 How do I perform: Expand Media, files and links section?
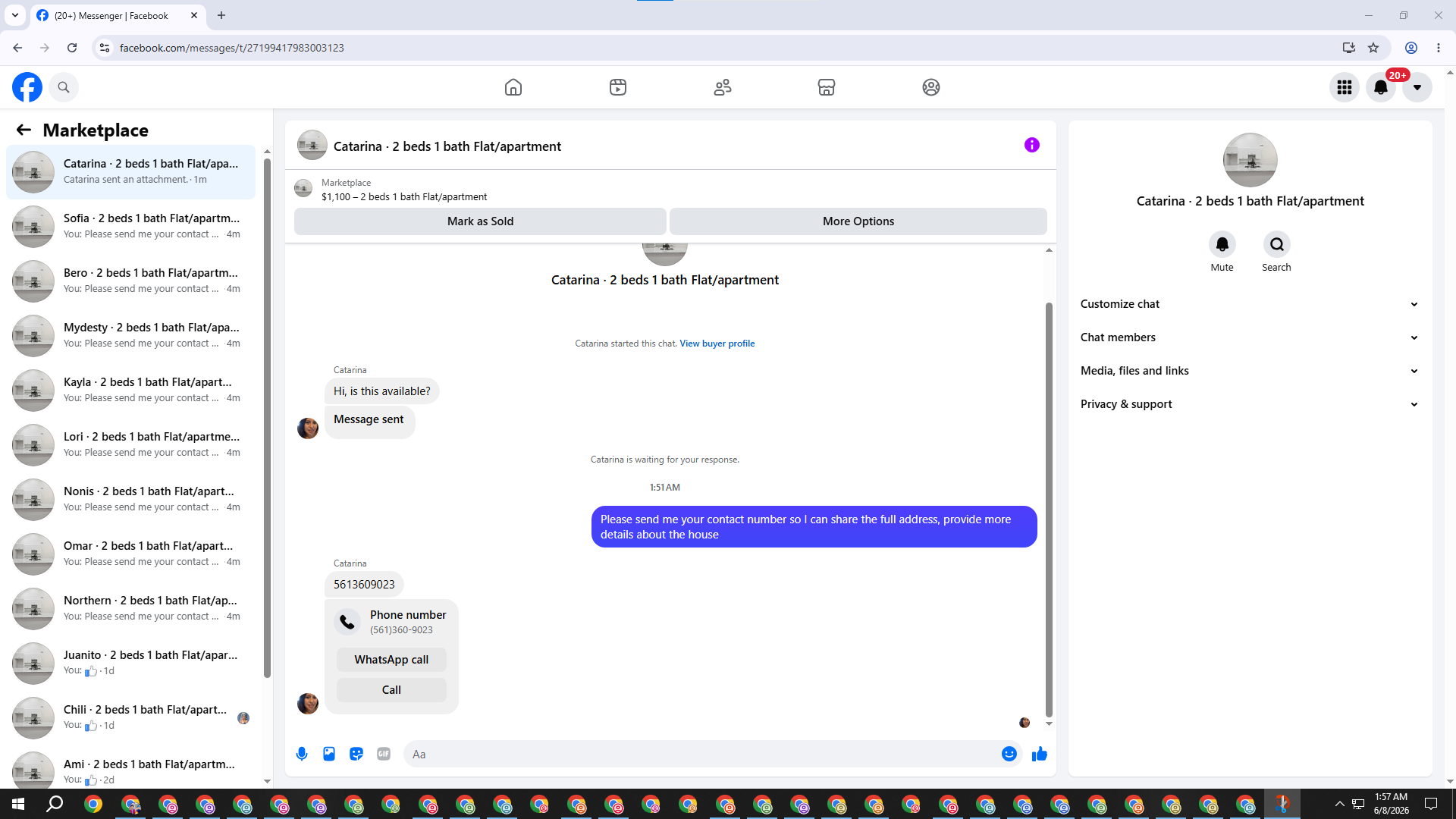click(1250, 371)
